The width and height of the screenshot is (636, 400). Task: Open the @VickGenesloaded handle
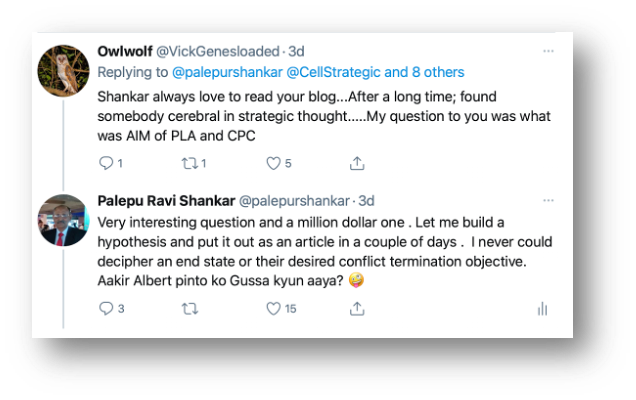pyautogui.click(x=218, y=52)
